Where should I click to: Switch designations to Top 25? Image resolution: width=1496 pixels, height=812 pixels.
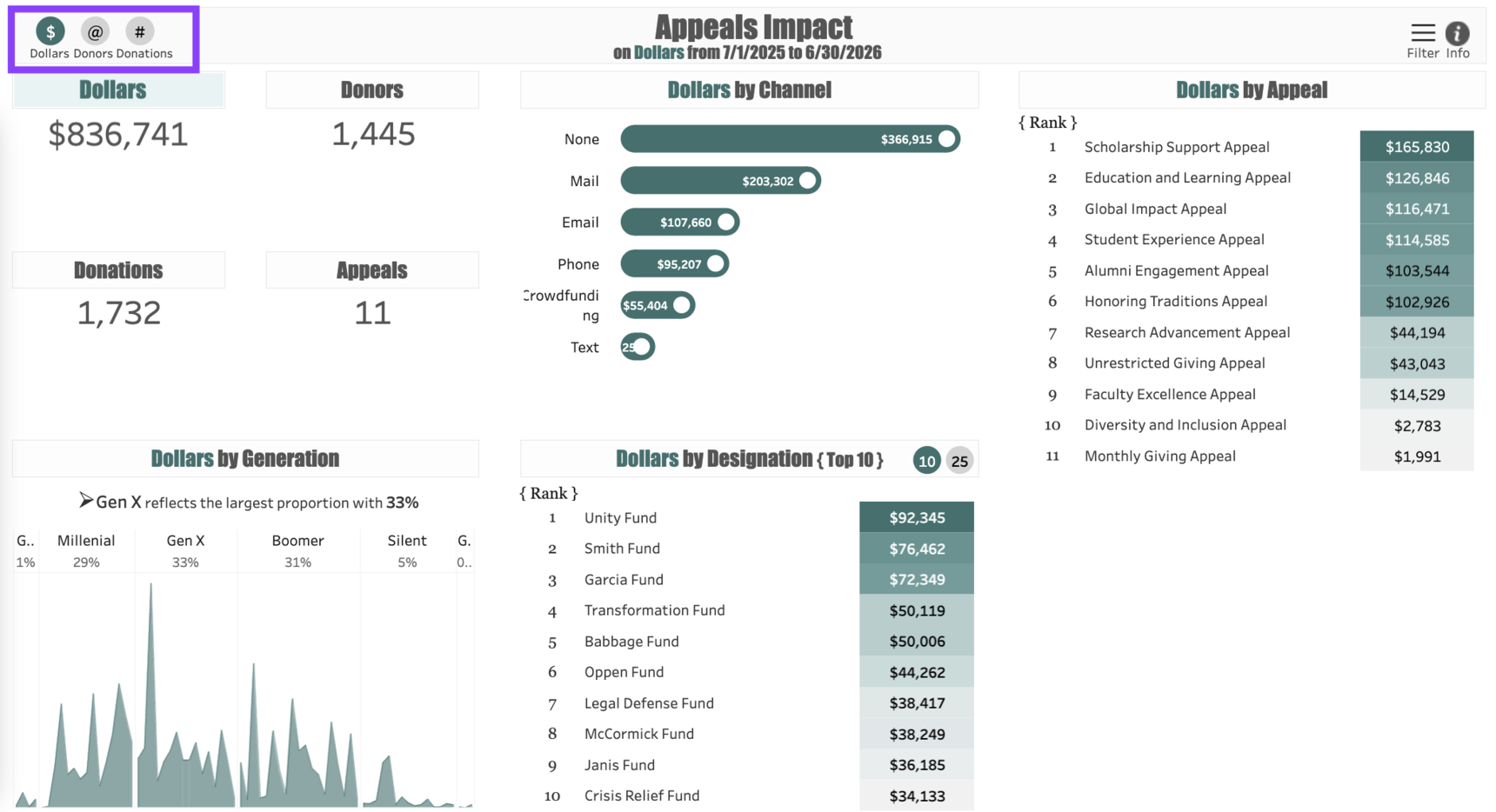(959, 461)
